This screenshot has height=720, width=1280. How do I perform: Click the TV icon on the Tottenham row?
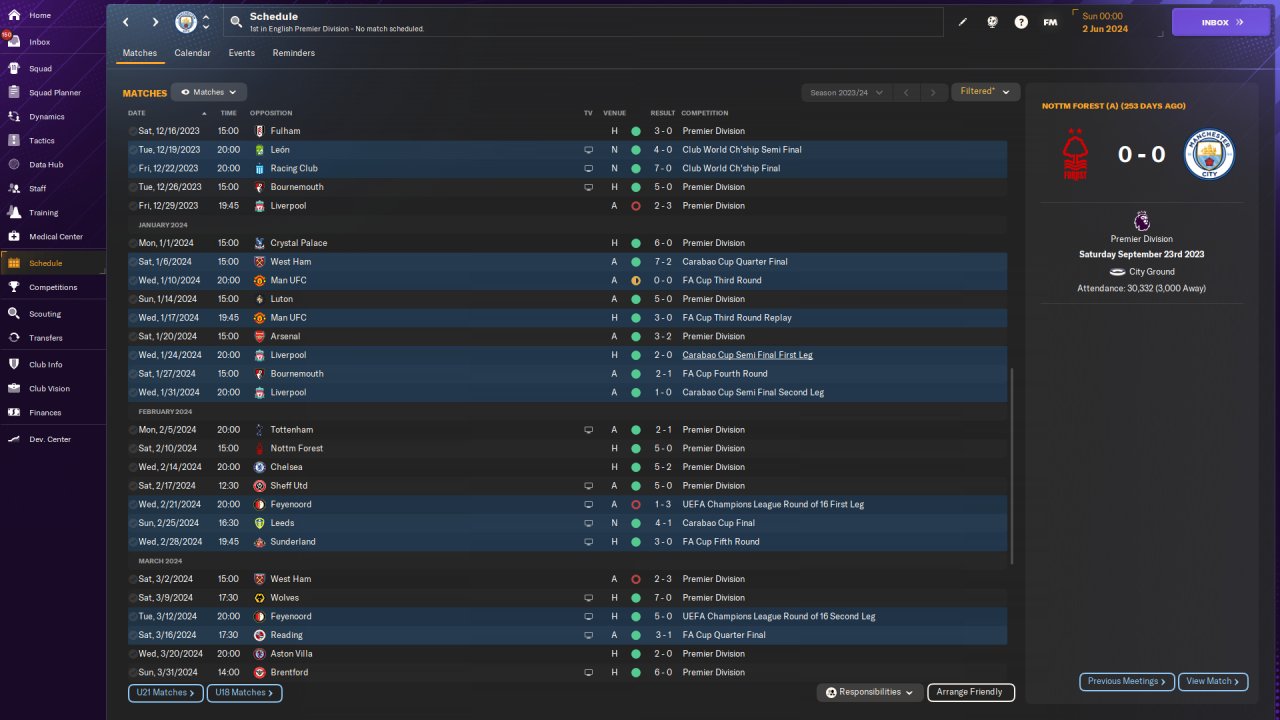(x=589, y=430)
